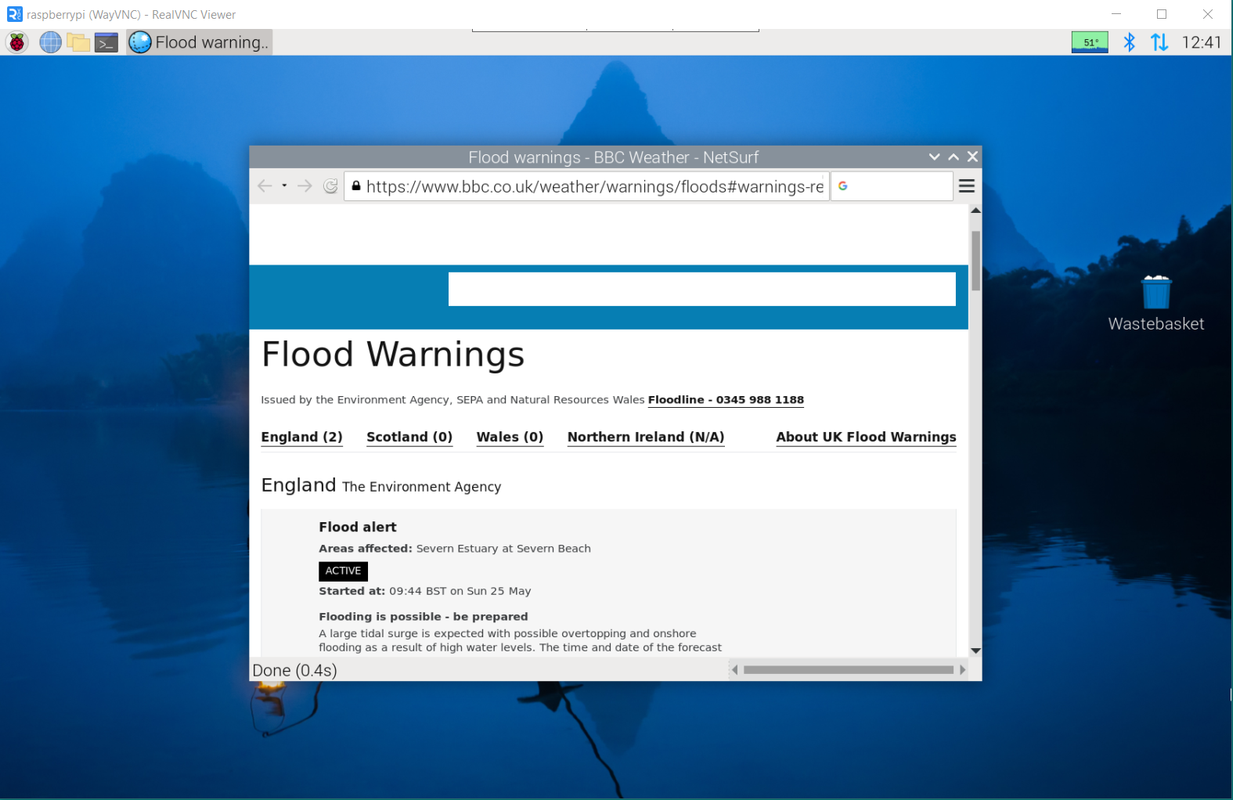The image size is (1233, 800).
Task: Open the Northern Ireland (N/A) link
Action: (646, 437)
